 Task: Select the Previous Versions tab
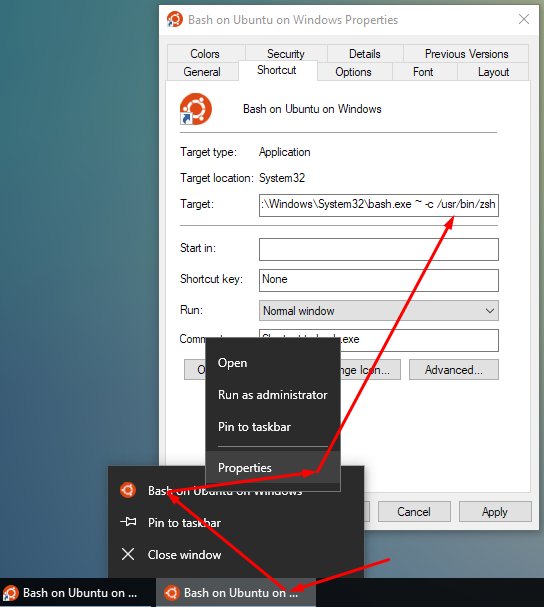click(x=466, y=53)
